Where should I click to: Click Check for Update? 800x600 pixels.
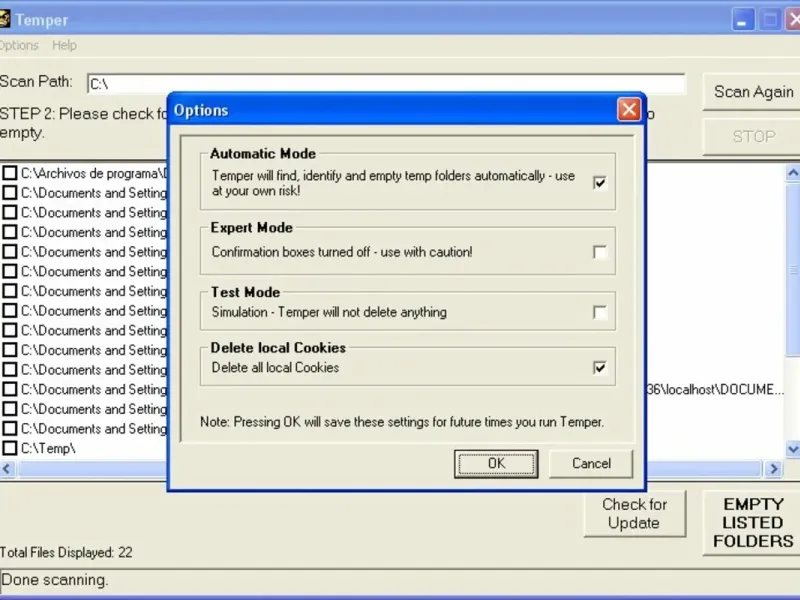[634, 513]
